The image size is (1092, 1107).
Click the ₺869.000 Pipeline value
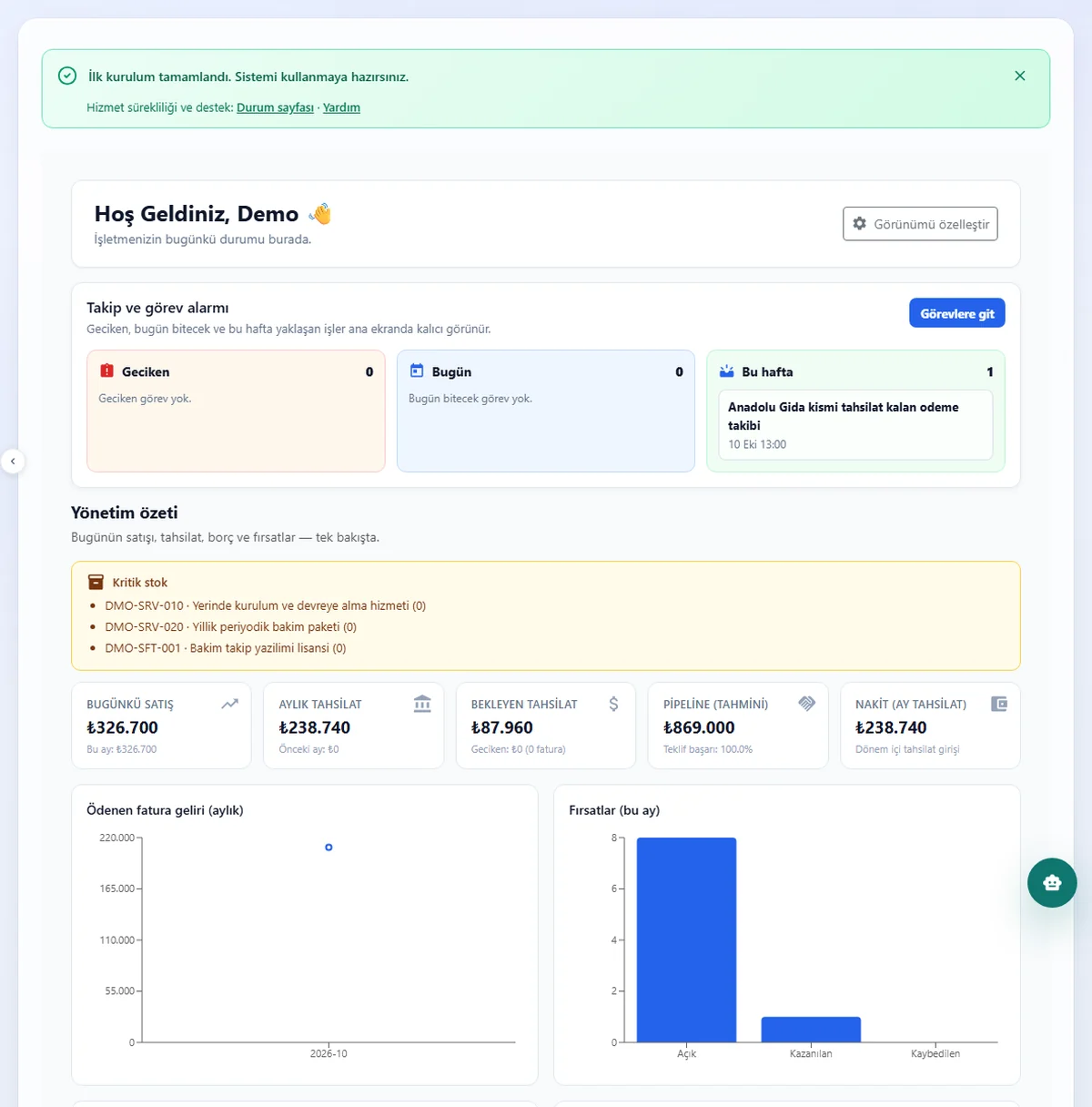click(699, 727)
